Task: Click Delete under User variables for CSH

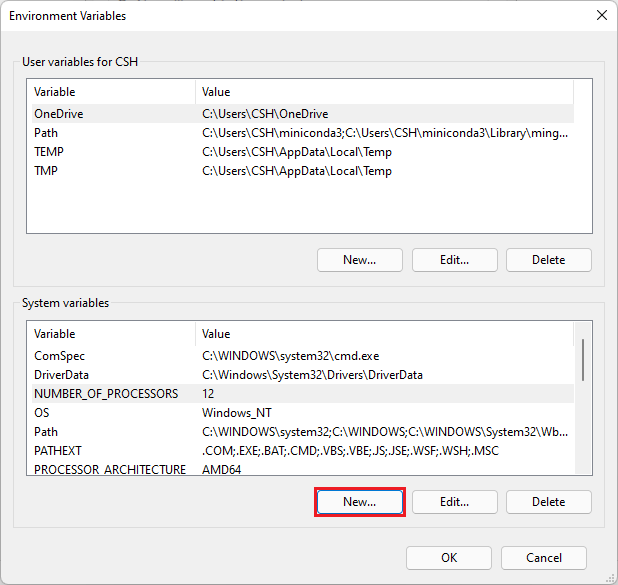Action: click(549, 260)
